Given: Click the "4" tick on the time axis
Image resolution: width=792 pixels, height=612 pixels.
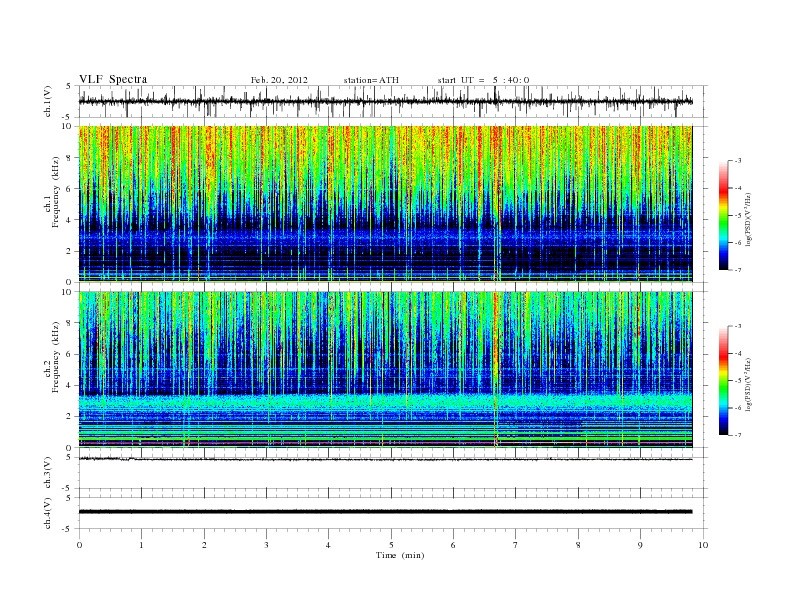Looking at the screenshot, I should click(328, 545).
